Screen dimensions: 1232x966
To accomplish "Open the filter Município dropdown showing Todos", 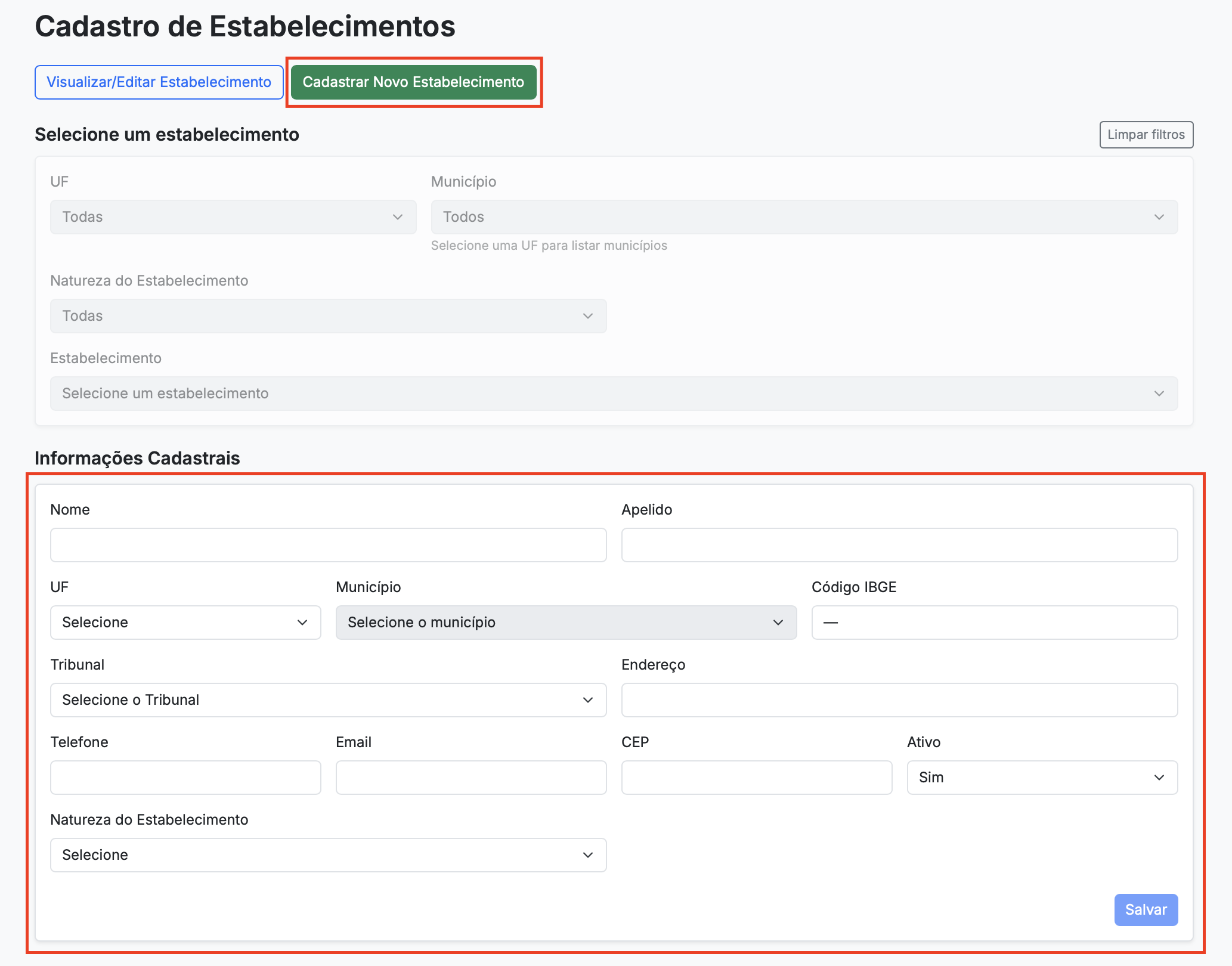I will pos(804,217).
